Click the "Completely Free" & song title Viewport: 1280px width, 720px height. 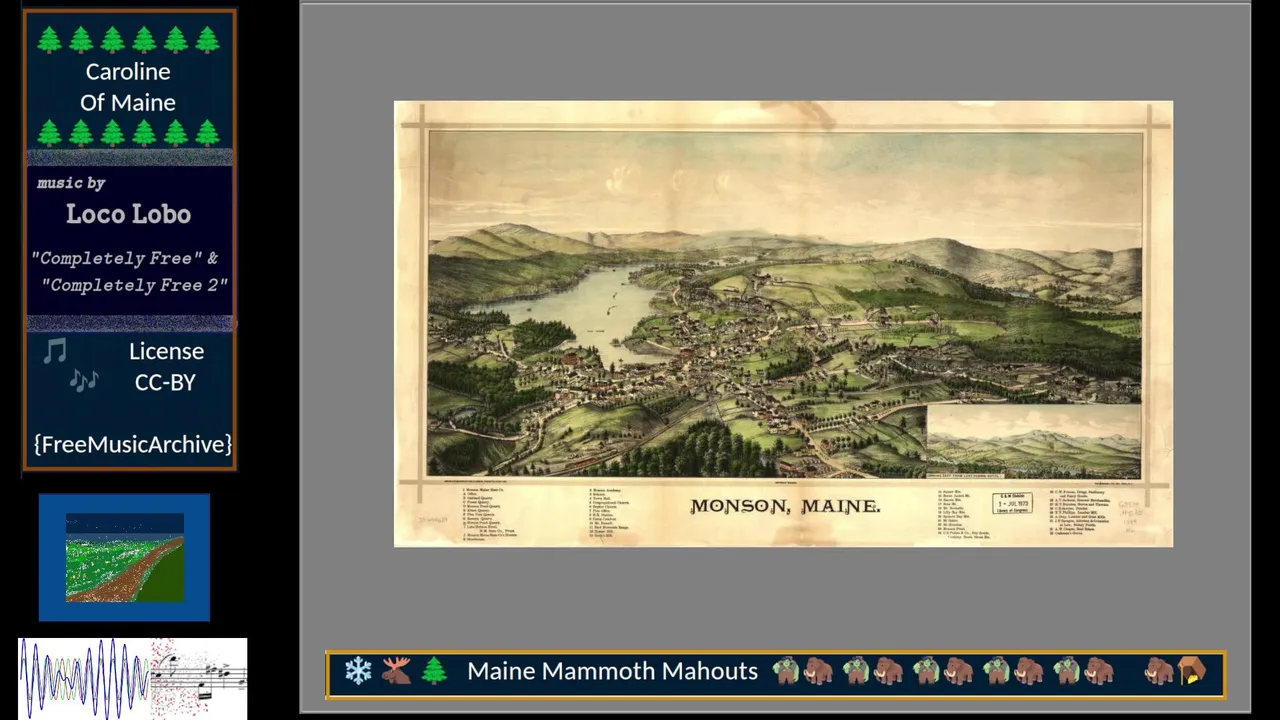(x=125, y=258)
